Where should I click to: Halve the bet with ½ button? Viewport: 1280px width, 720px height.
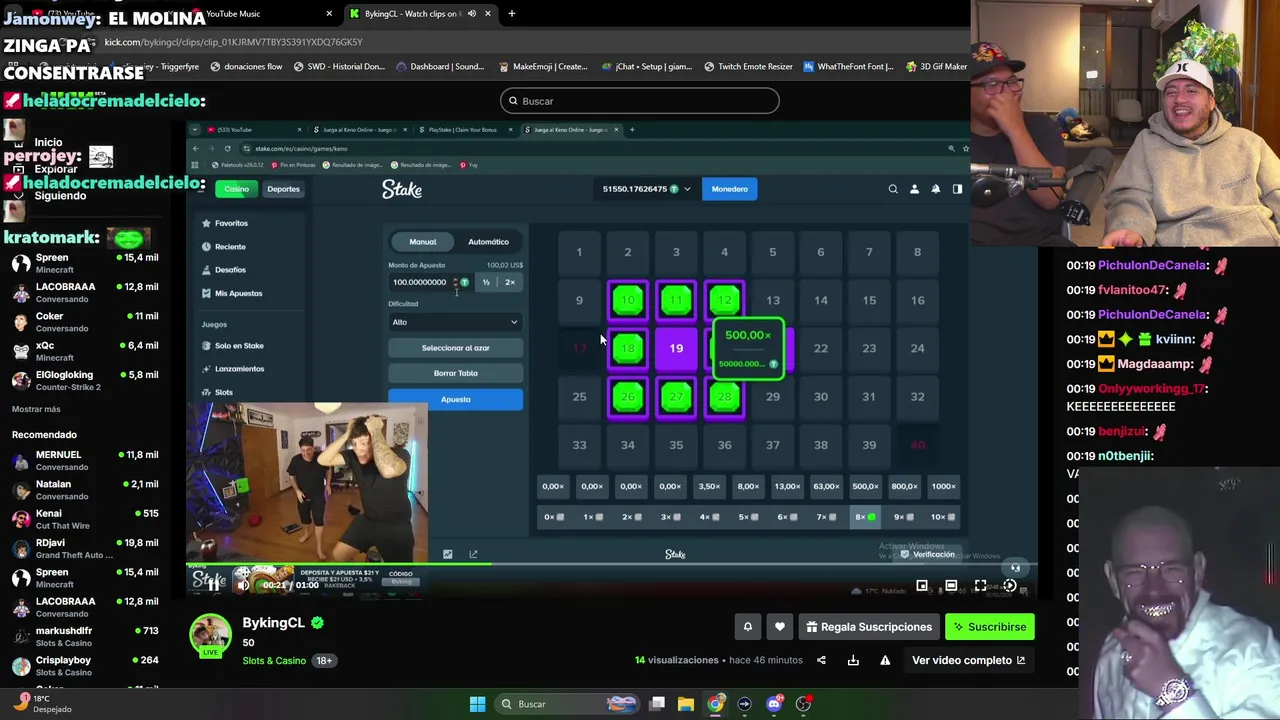point(486,282)
